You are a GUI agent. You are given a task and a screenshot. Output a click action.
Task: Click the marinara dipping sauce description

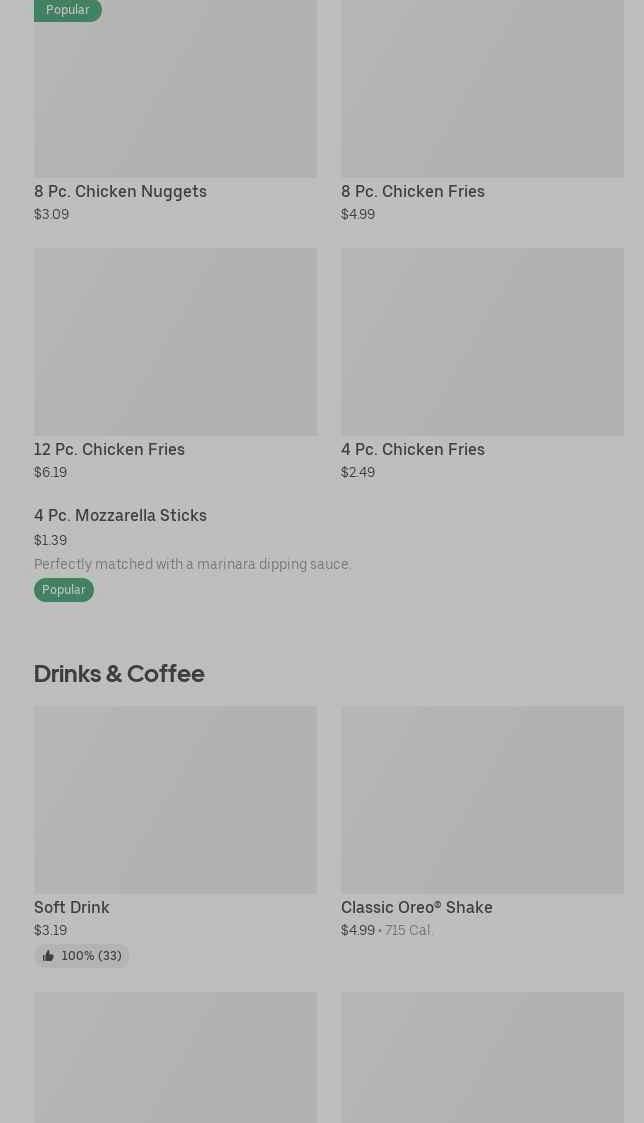192,564
